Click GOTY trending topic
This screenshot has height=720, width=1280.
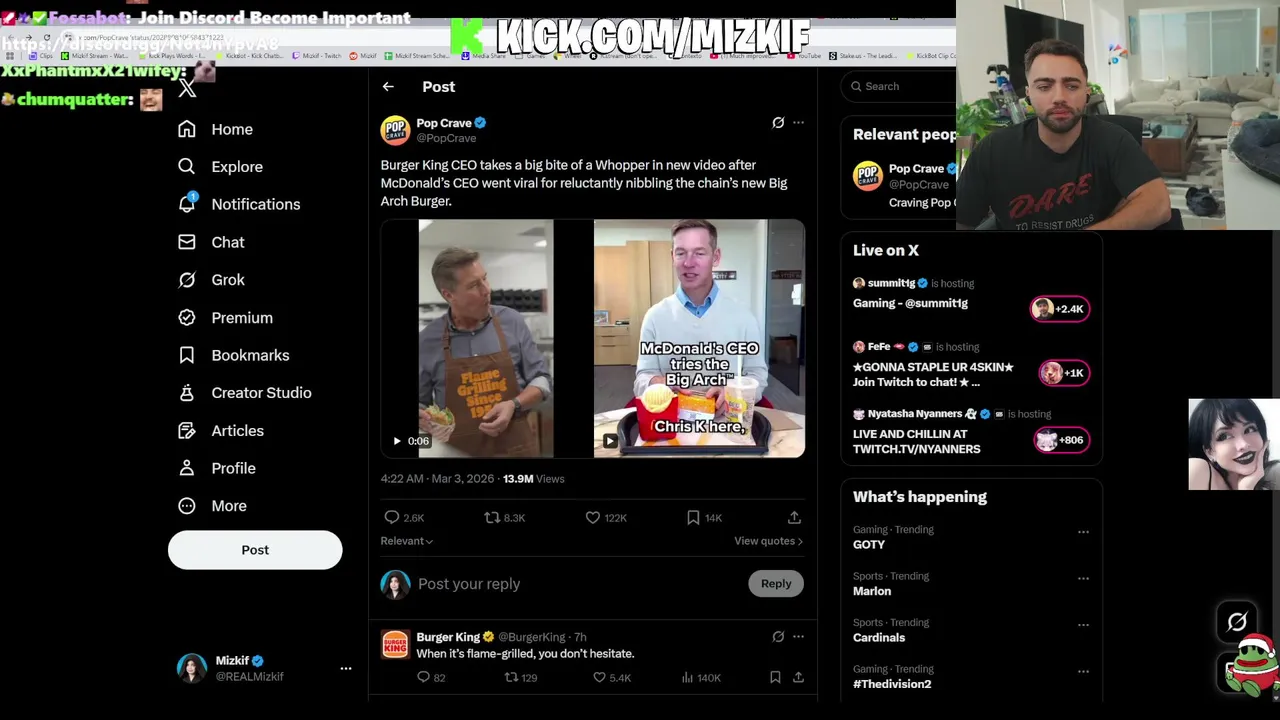pyautogui.click(x=869, y=545)
